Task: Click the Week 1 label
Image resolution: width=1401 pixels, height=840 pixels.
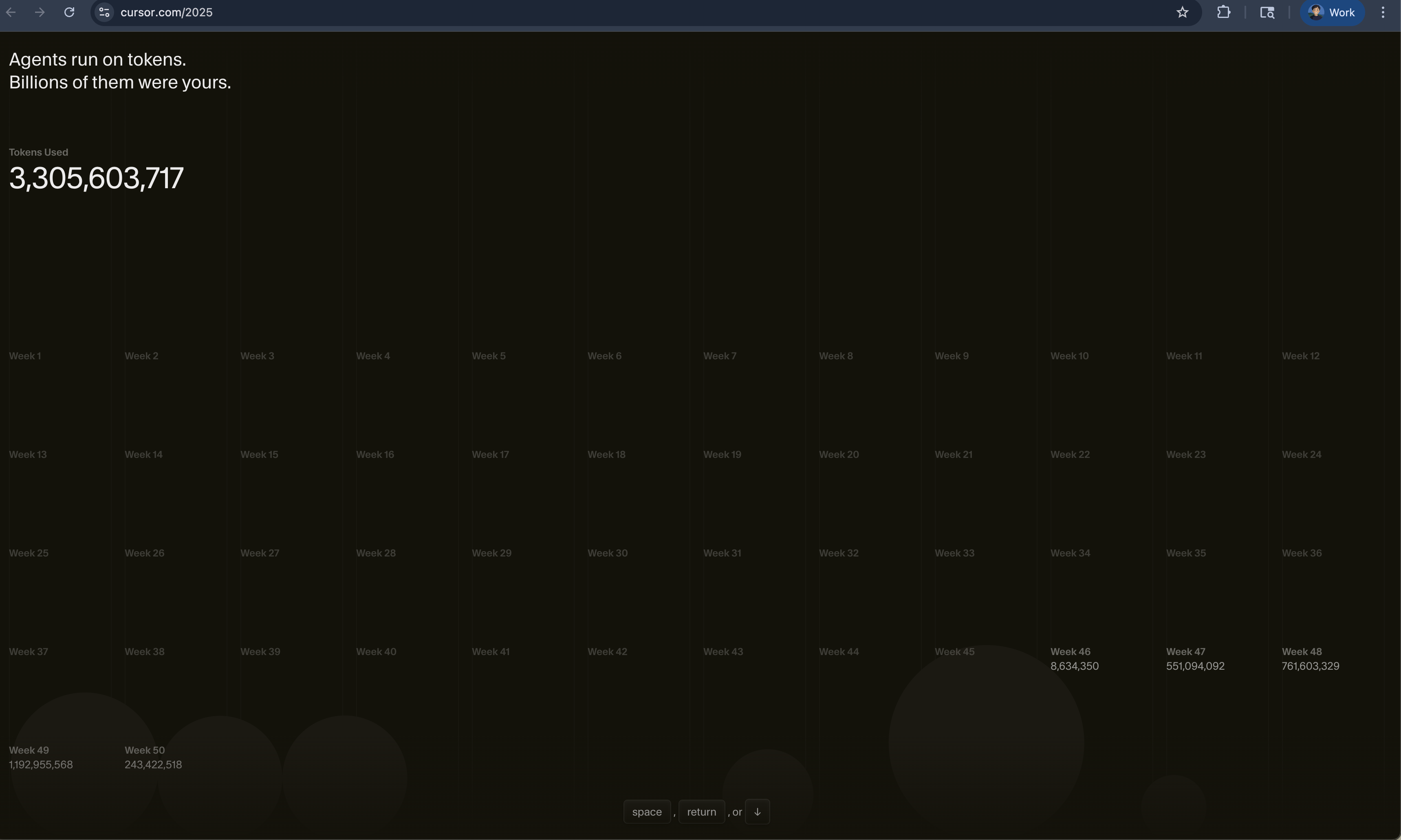Action: coord(25,356)
